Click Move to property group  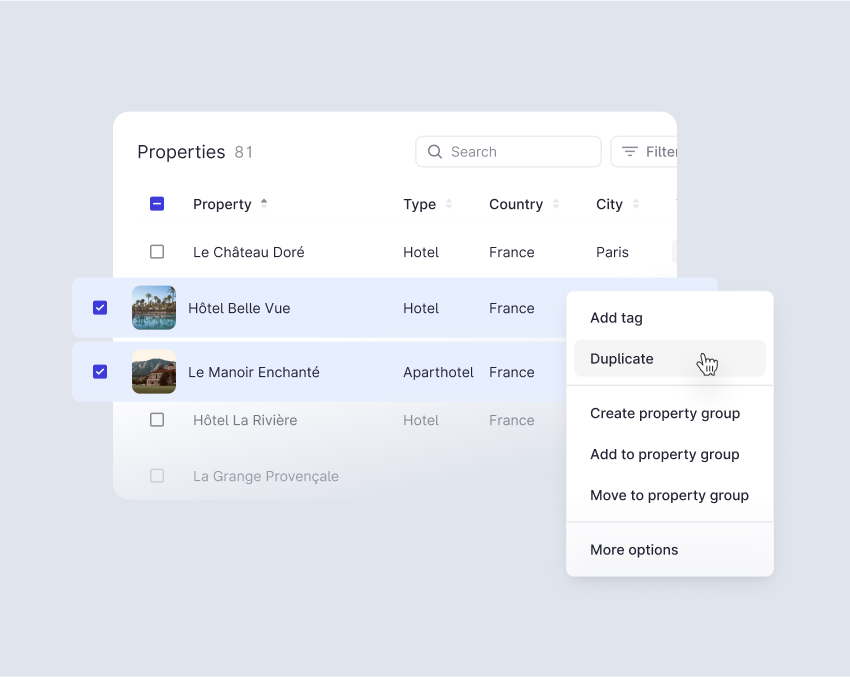[669, 495]
